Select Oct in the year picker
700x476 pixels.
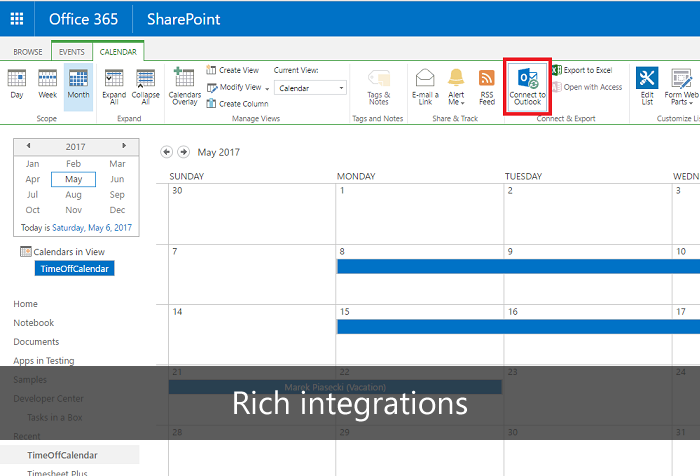(x=33, y=210)
